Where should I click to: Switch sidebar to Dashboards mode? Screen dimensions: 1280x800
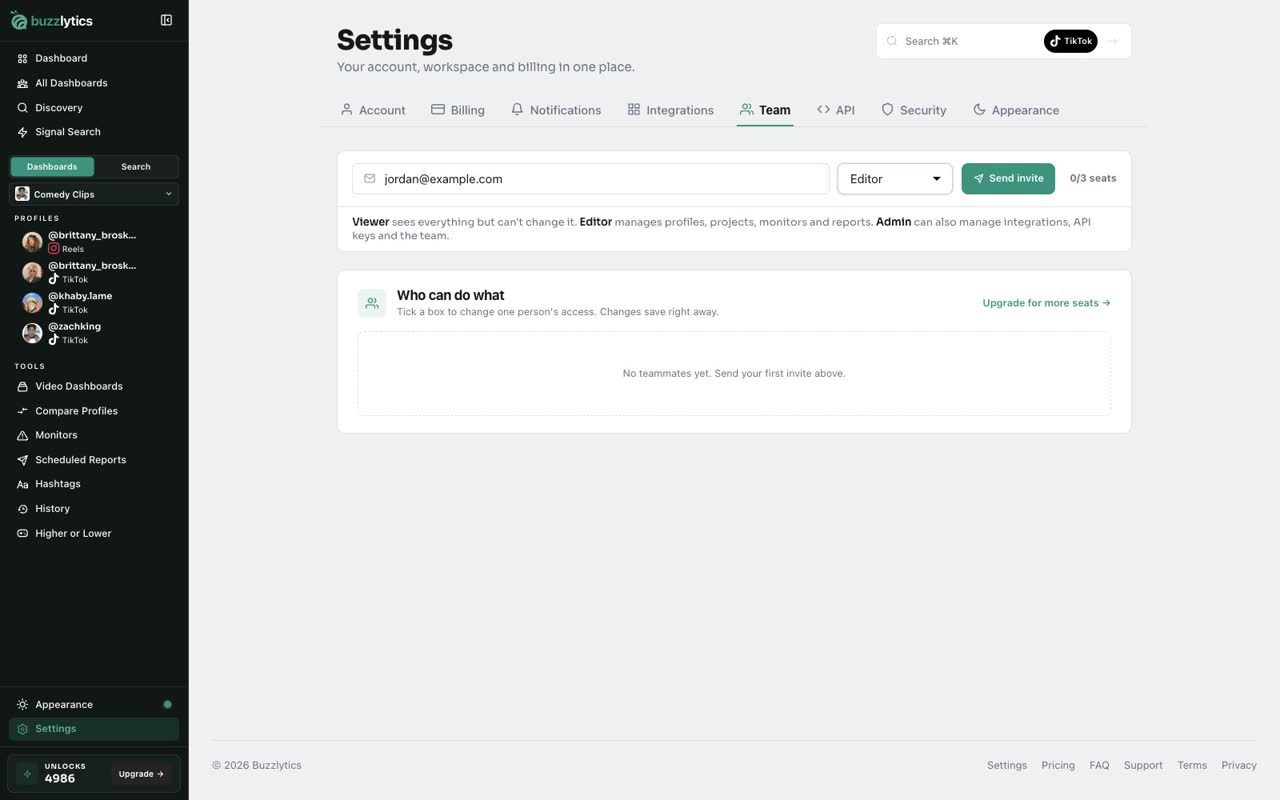pyautogui.click(x=52, y=167)
